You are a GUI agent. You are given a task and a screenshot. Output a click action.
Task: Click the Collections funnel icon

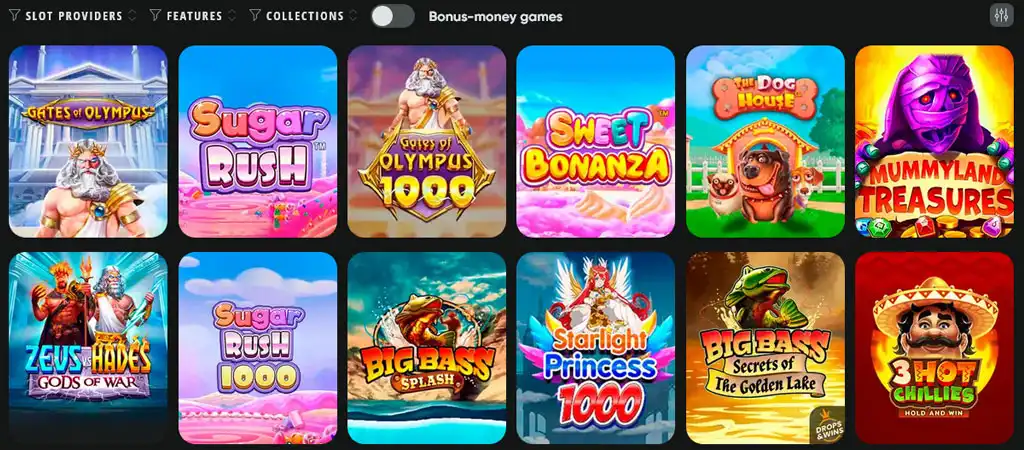tap(255, 16)
